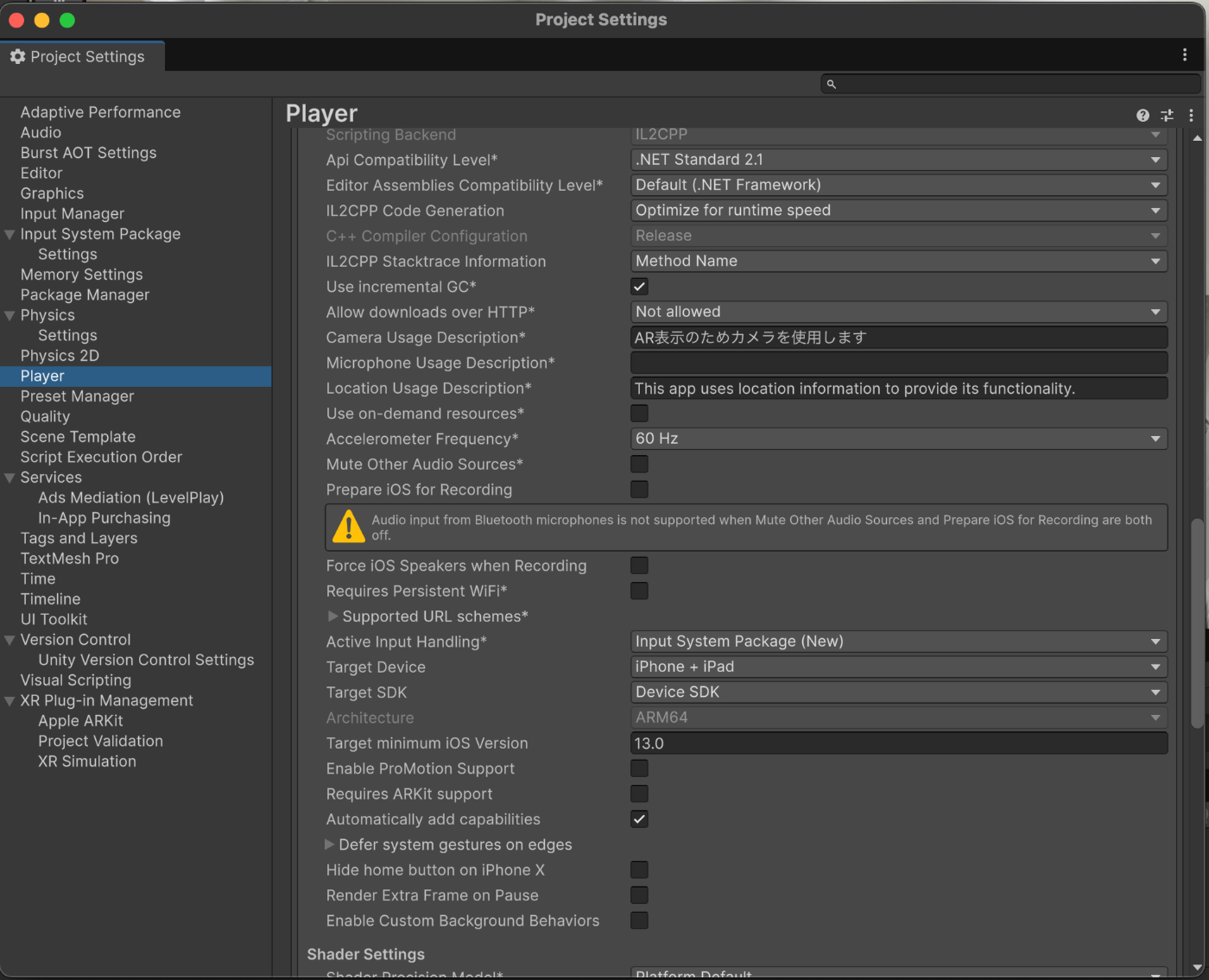Uncheck Automatically add capabilities
1209x980 pixels.
[639, 819]
